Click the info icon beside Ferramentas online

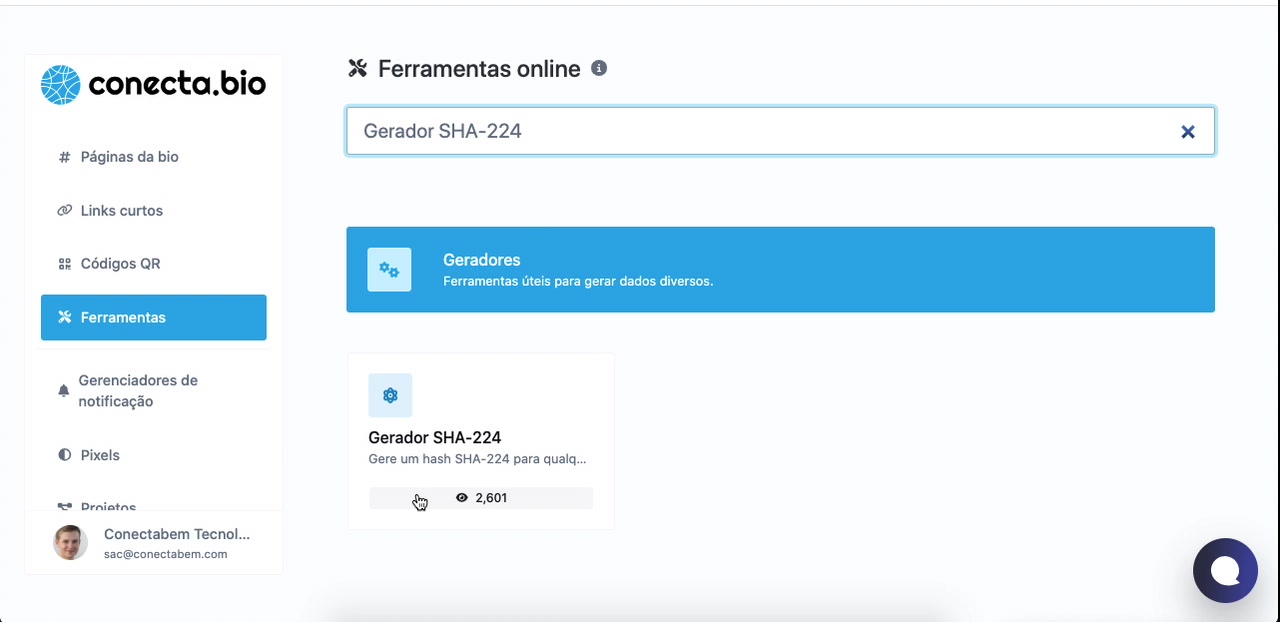[x=598, y=68]
